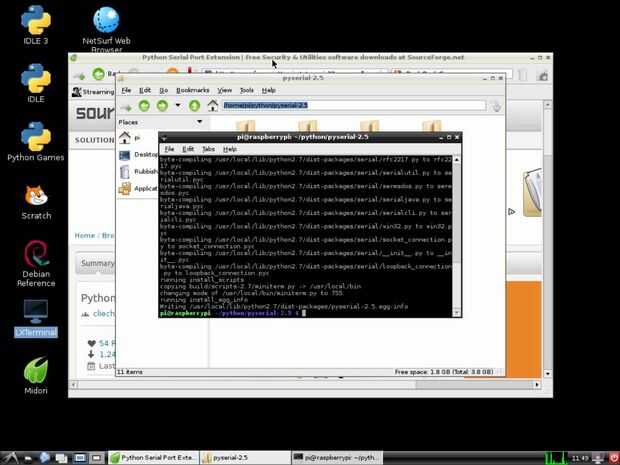Switch to first desktop in taskbar pager

(80, 458)
